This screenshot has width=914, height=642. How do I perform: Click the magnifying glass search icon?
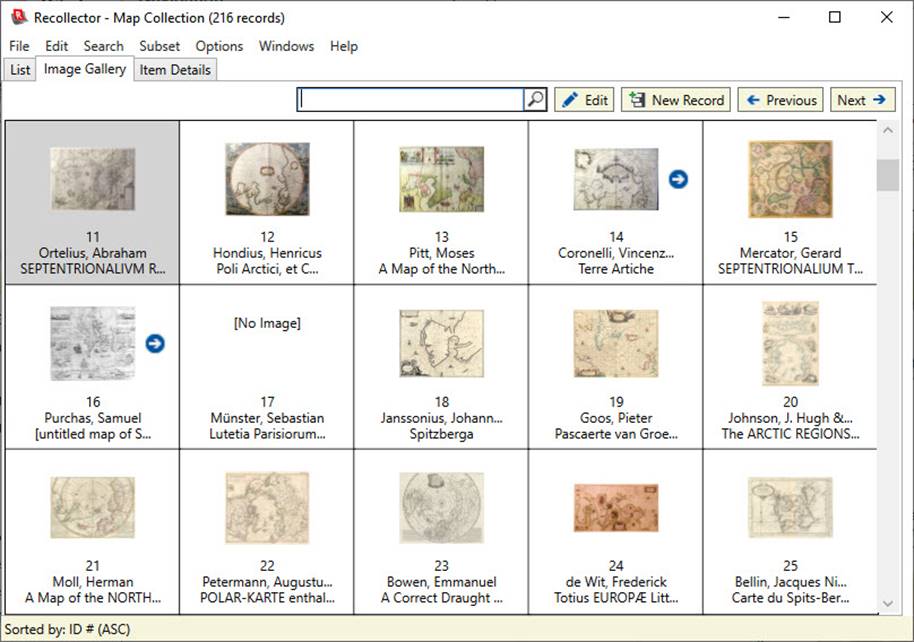(x=535, y=99)
